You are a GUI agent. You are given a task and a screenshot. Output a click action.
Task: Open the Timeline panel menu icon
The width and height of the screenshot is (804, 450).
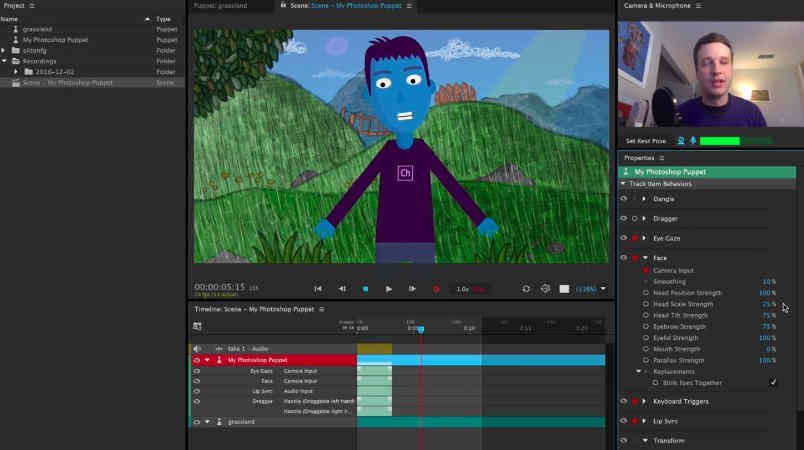click(322, 309)
